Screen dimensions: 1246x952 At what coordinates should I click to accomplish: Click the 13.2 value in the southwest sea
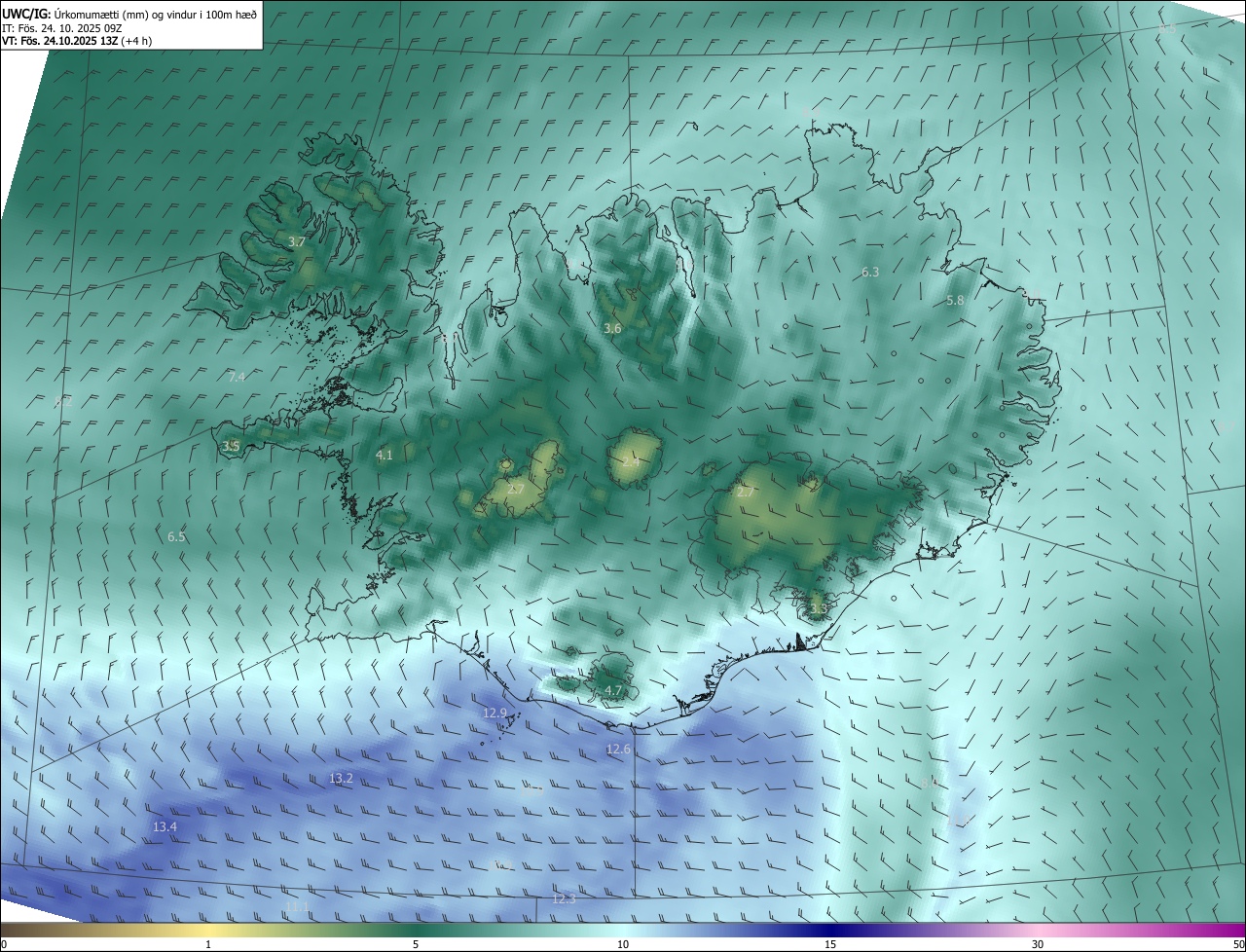click(341, 779)
